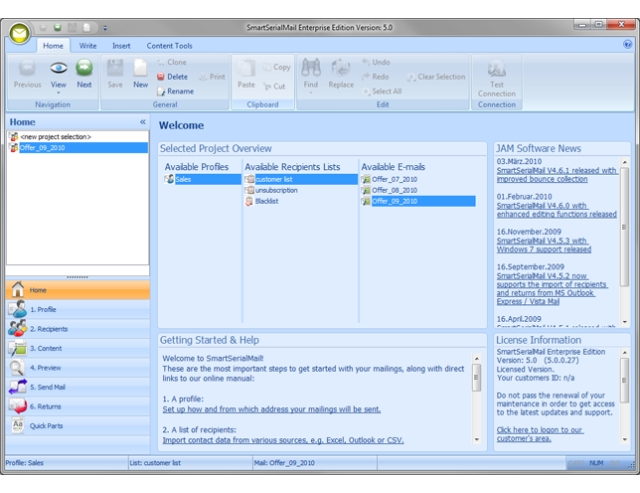Image resolution: width=640 pixels, height=493 pixels.
Task: Open the set up profile help link
Action: point(271,409)
